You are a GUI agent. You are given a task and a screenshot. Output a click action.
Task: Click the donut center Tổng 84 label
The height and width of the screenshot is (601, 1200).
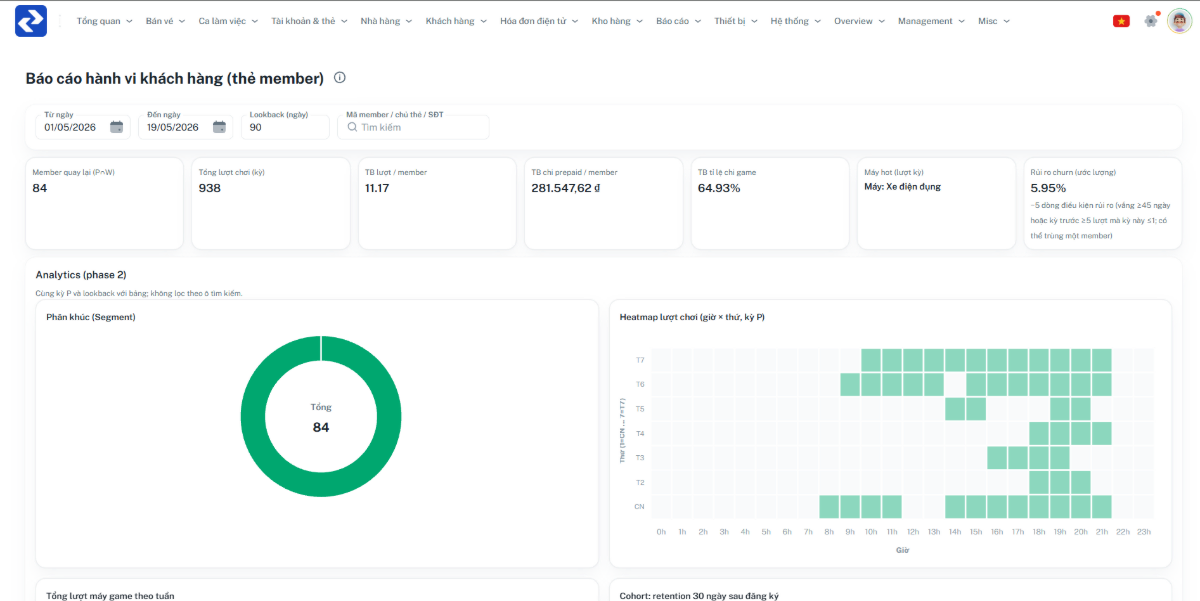321,418
